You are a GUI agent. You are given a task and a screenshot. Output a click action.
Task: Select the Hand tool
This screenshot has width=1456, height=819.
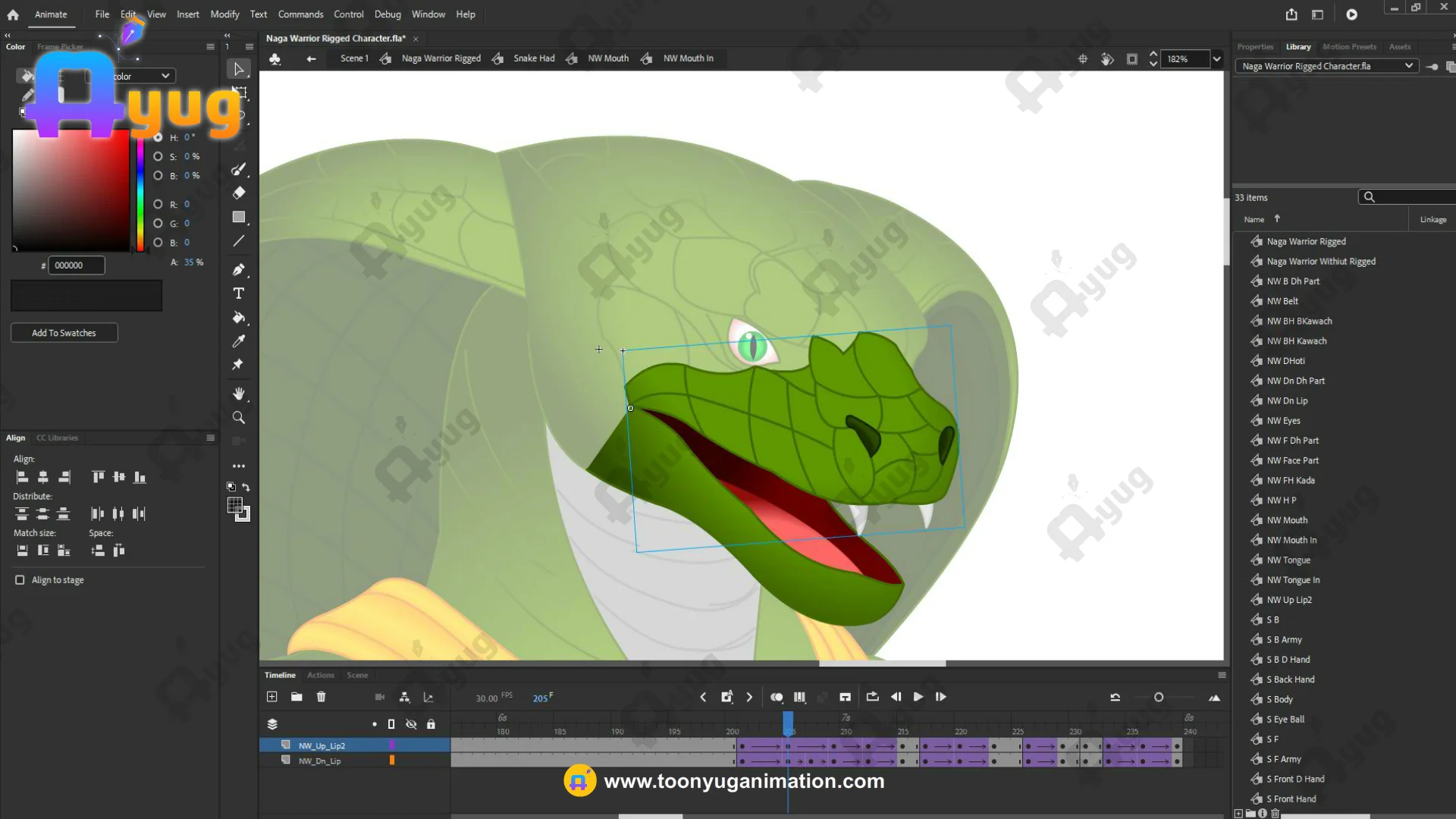click(x=239, y=394)
